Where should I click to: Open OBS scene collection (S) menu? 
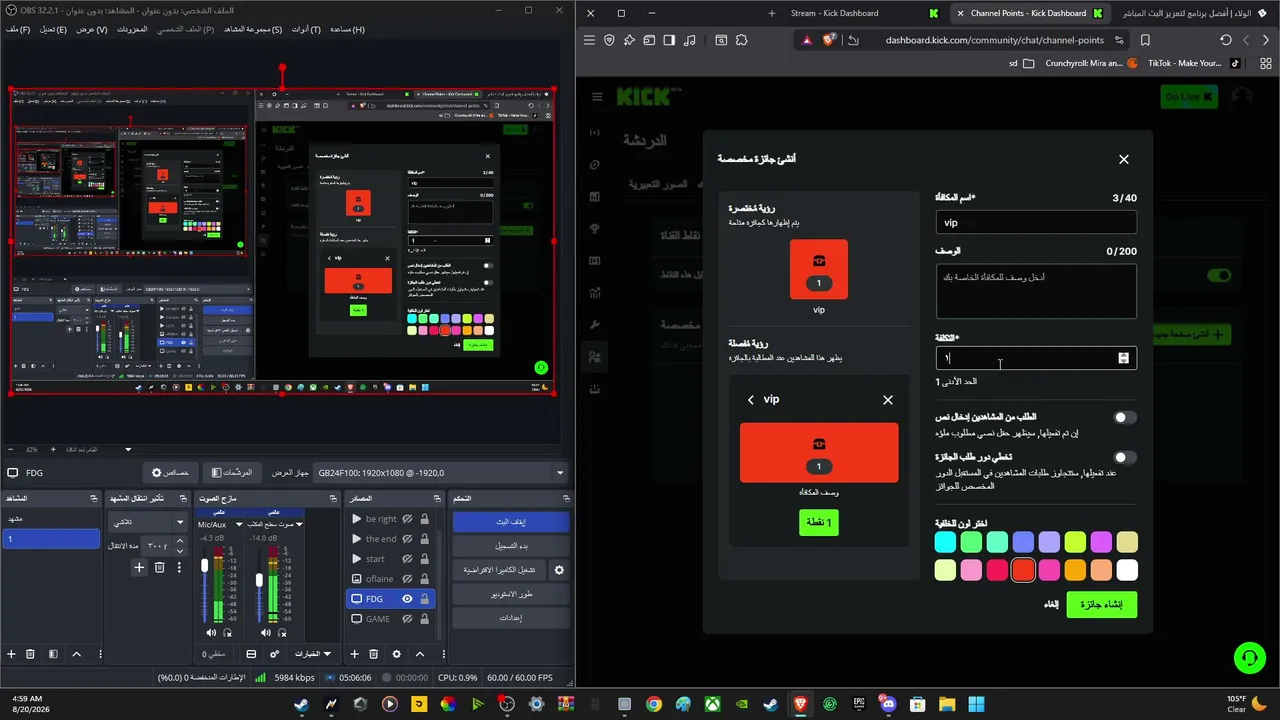(x=253, y=29)
